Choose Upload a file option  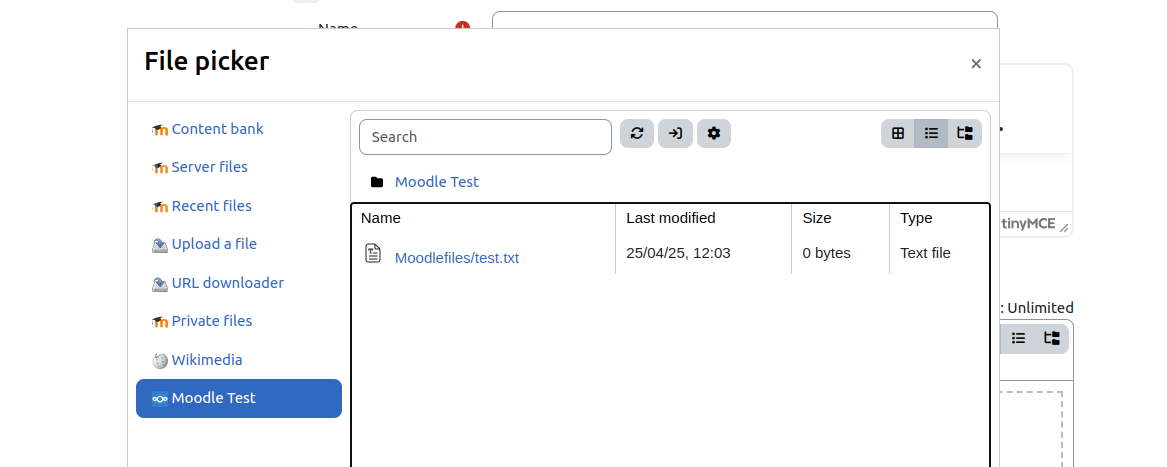[214, 244]
